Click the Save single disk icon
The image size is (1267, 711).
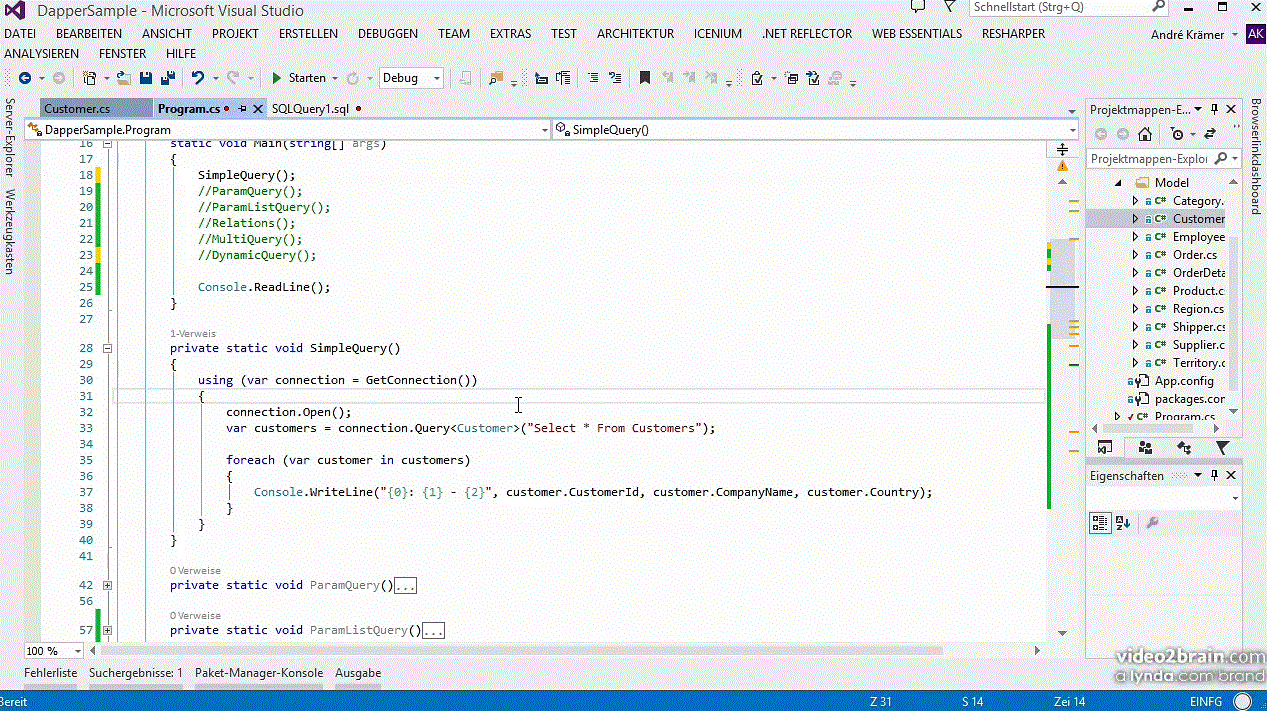[145, 78]
